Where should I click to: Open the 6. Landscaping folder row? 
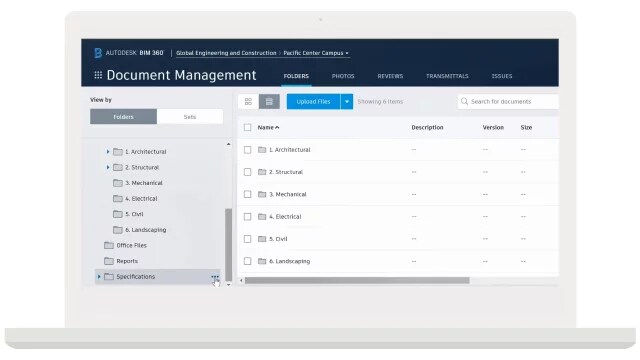(398, 261)
